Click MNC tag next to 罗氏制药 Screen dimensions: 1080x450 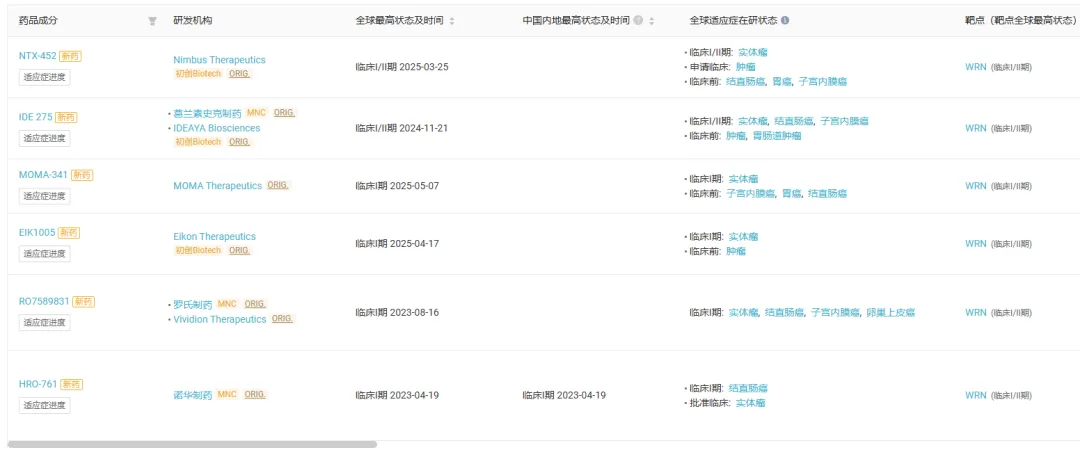pos(227,304)
